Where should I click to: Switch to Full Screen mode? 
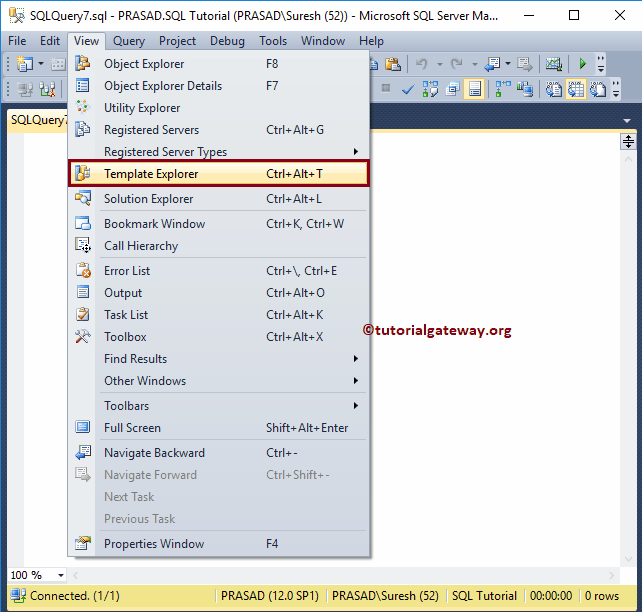point(219,428)
